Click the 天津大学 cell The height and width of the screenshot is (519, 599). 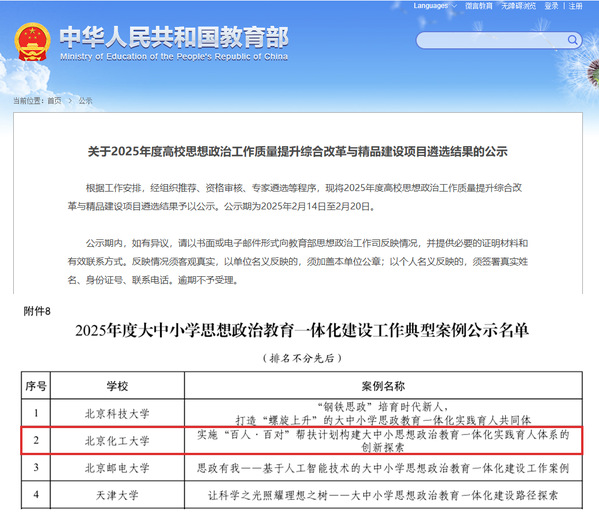coord(117,495)
